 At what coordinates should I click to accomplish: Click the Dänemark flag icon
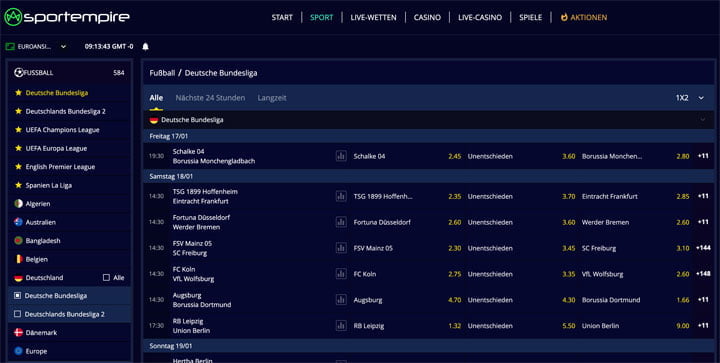pos(18,333)
